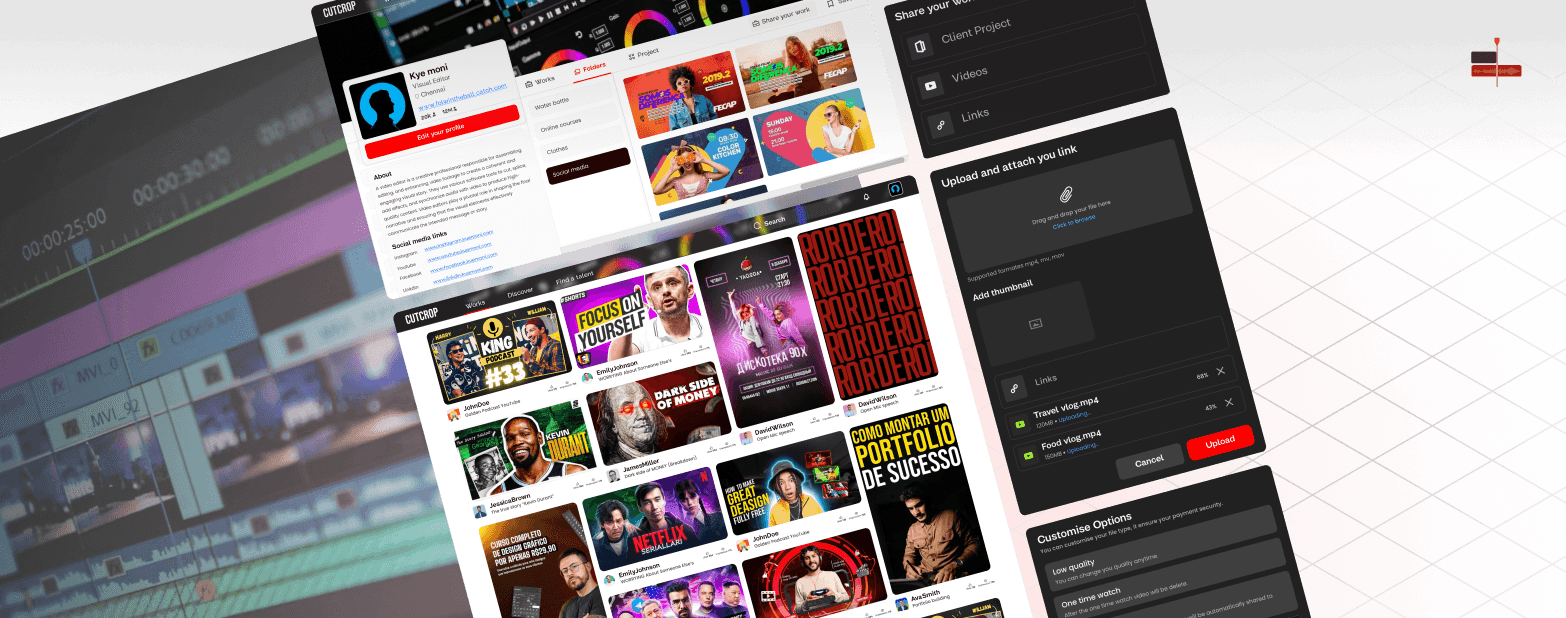Screen dimensions: 1566x618
Task: Open the Kevin Durant thumbnail
Action: click(526, 450)
